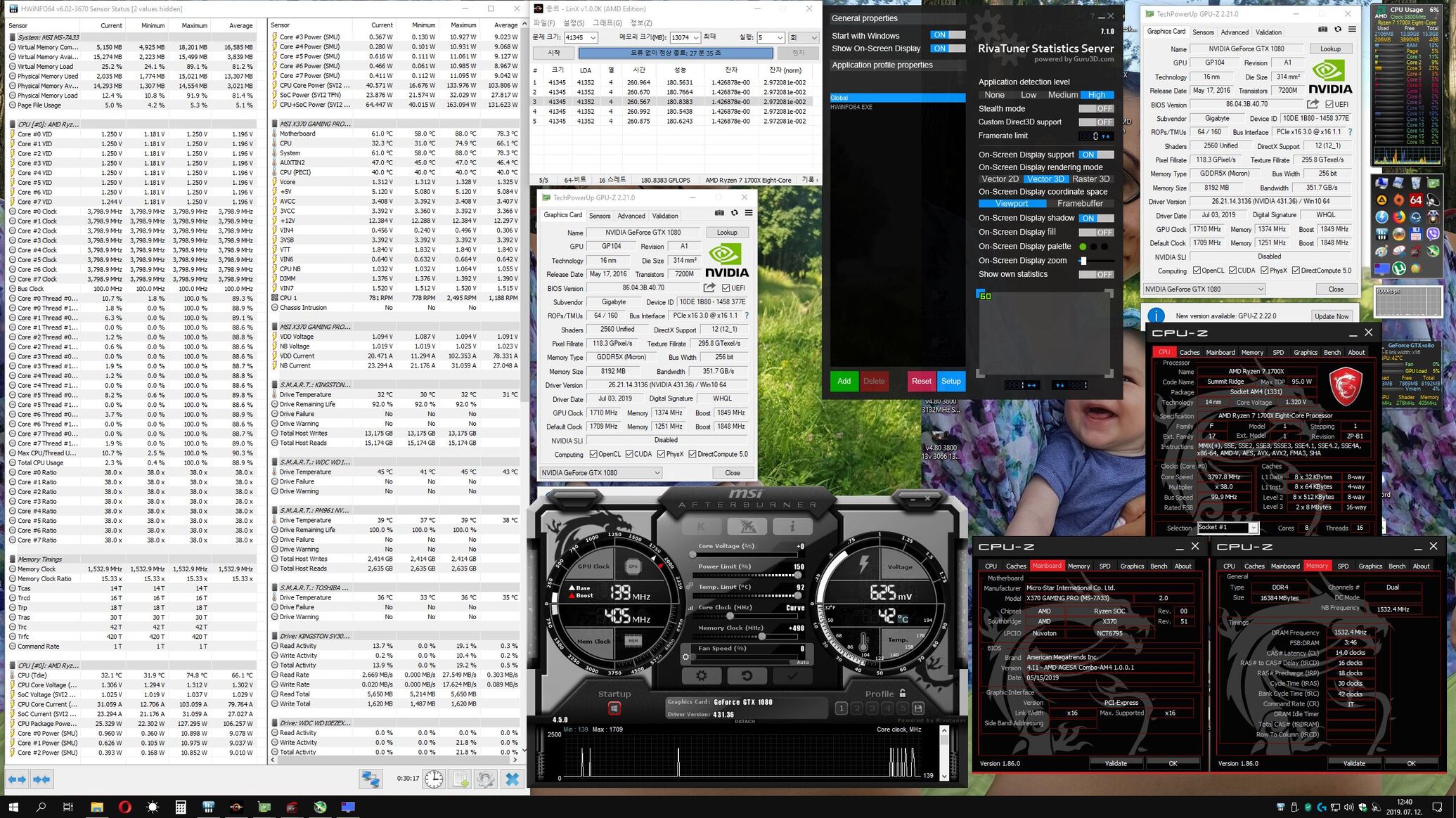The height and width of the screenshot is (818, 1456).
Task: Click Bus Interface question mark in top-right GPU-Z
Action: pyautogui.click(x=1350, y=132)
